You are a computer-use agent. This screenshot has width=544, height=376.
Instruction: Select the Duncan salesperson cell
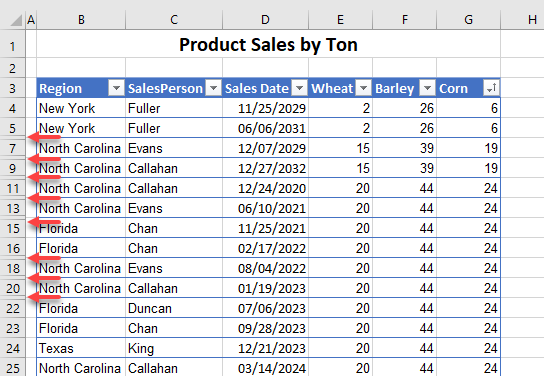coord(174,308)
